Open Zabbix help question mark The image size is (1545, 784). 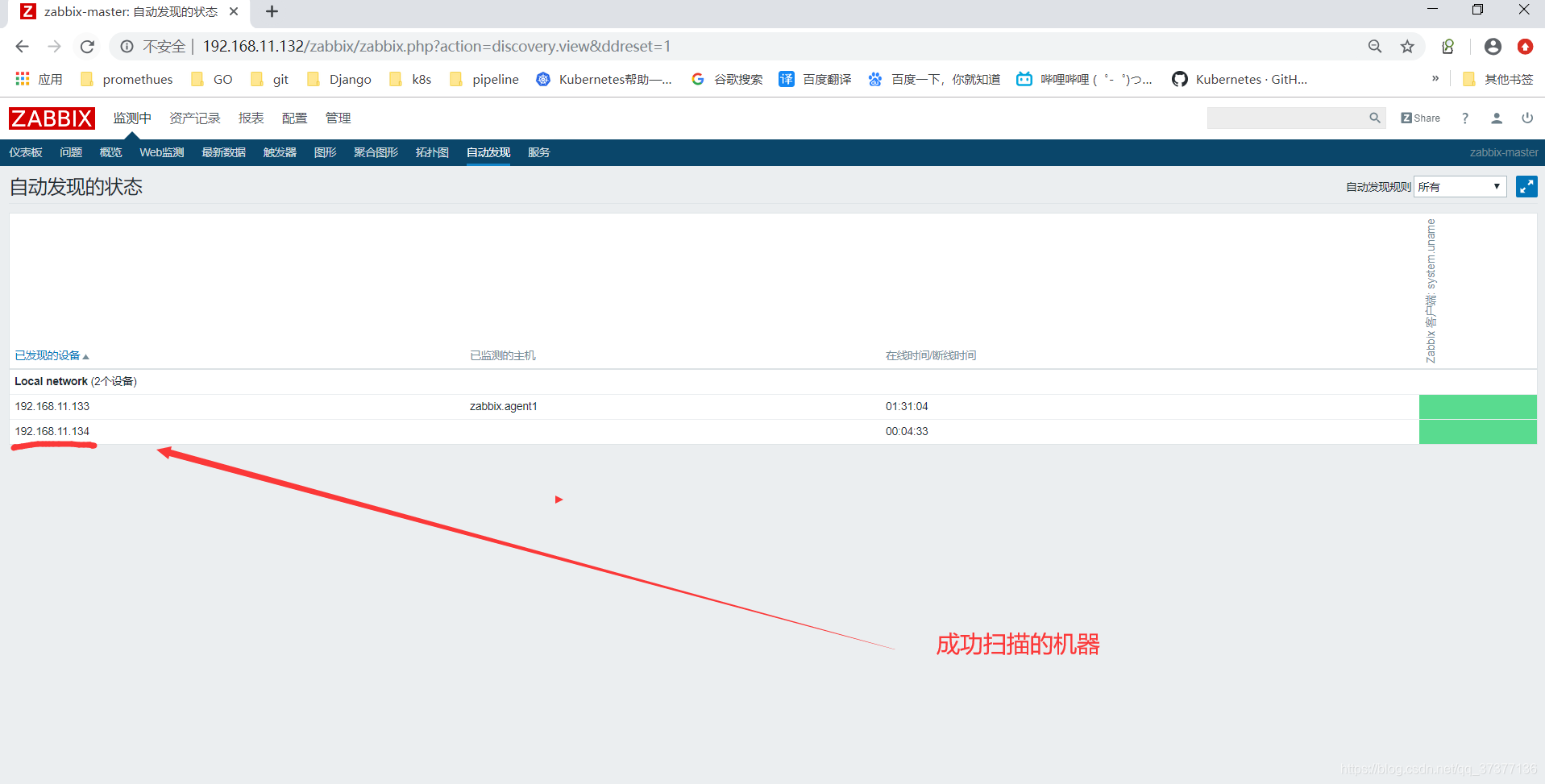click(x=1465, y=118)
